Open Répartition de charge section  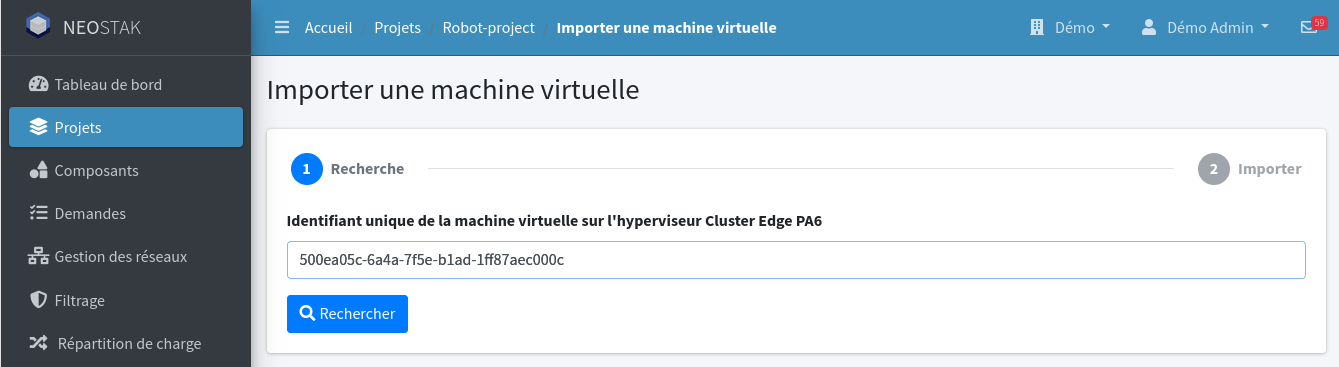[x=126, y=342]
